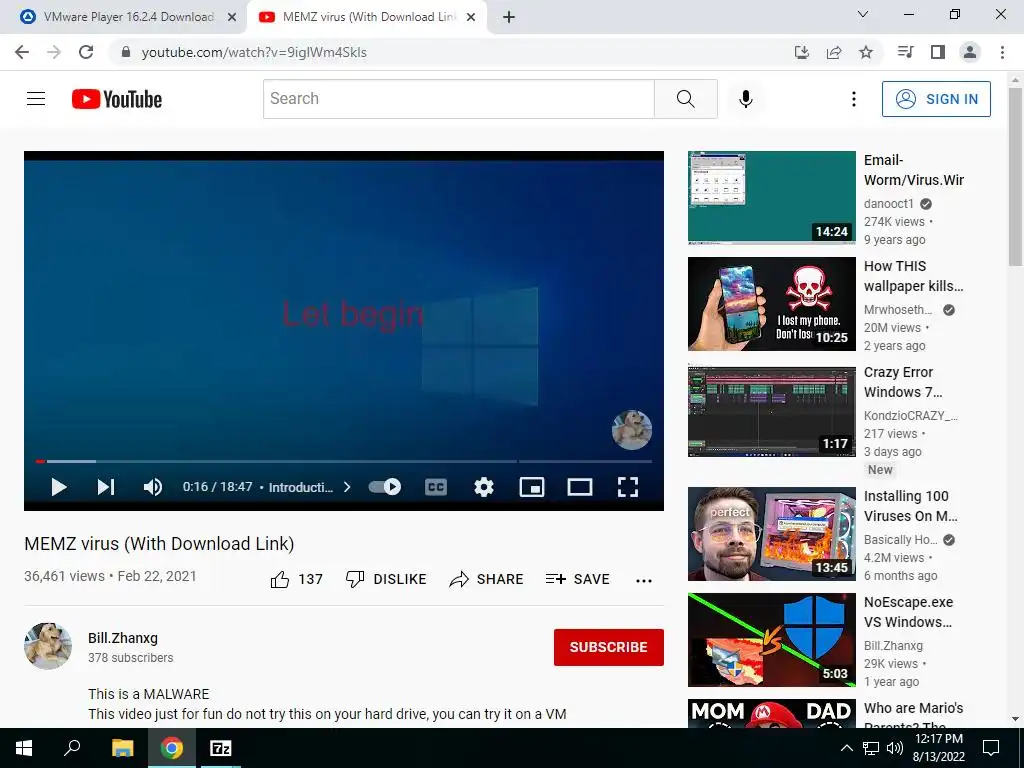This screenshot has height=768, width=1024.
Task: Click the SIGN IN button
Action: coord(936,99)
